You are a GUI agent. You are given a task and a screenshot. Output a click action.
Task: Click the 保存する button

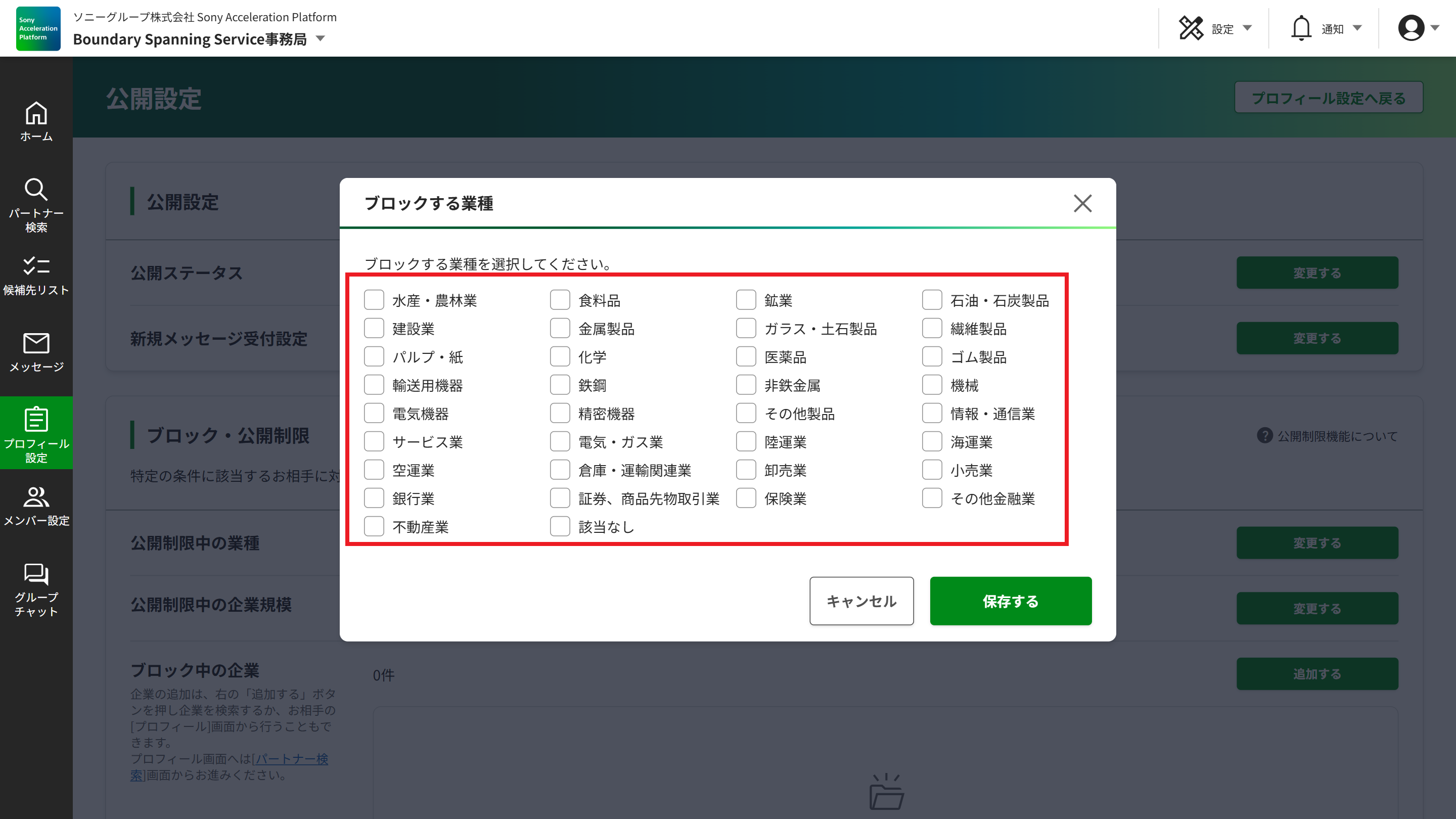(x=1011, y=601)
